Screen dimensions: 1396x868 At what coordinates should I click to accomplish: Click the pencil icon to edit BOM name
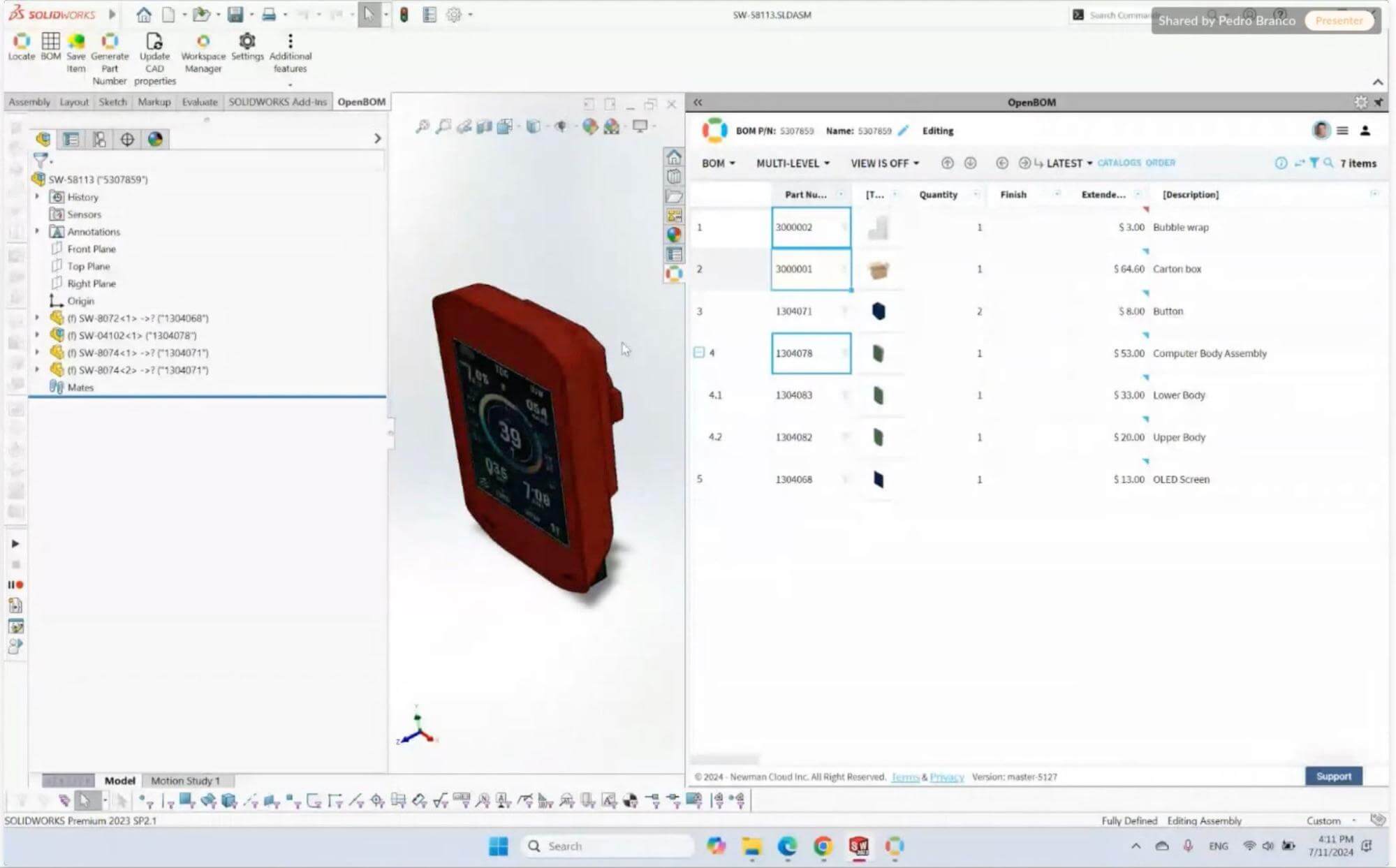tap(903, 131)
